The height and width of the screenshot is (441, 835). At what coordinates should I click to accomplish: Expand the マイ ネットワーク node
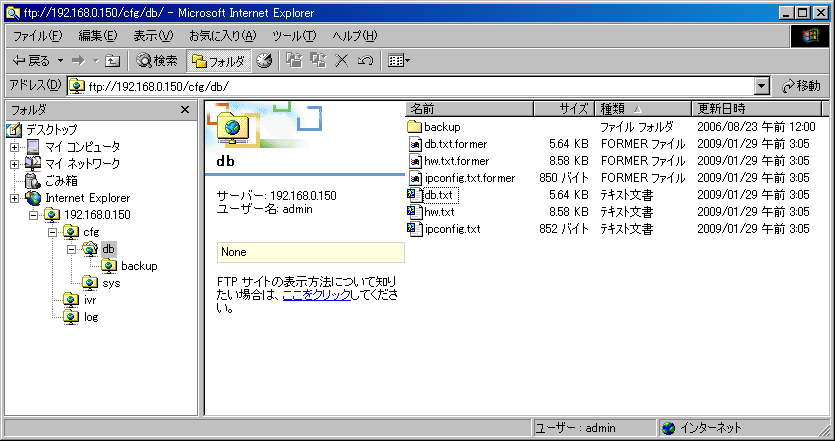point(14,164)
